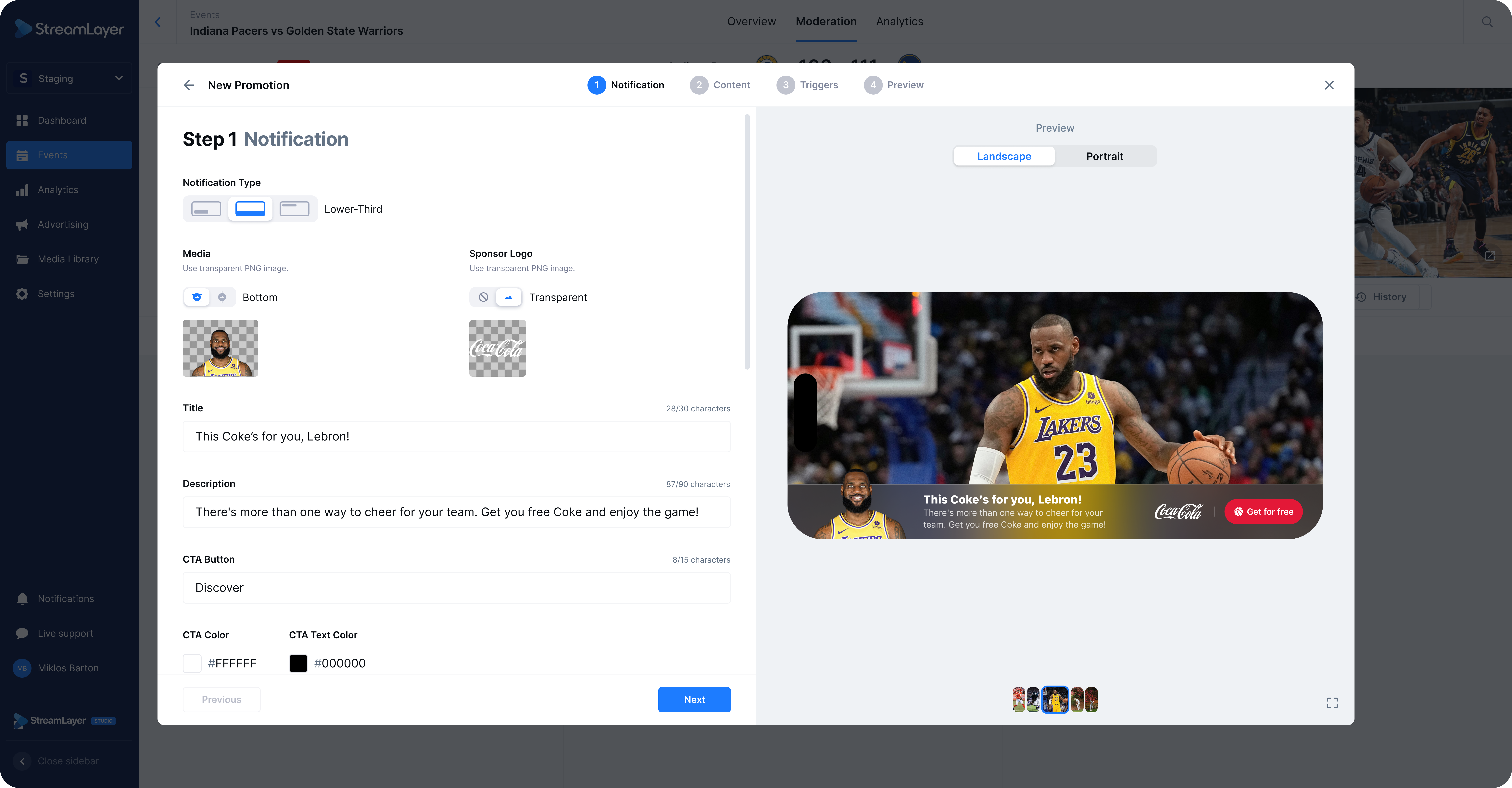This screenshot has width=1512, height=788.
Task: Select the first notification type layout option
Action: 206,209
